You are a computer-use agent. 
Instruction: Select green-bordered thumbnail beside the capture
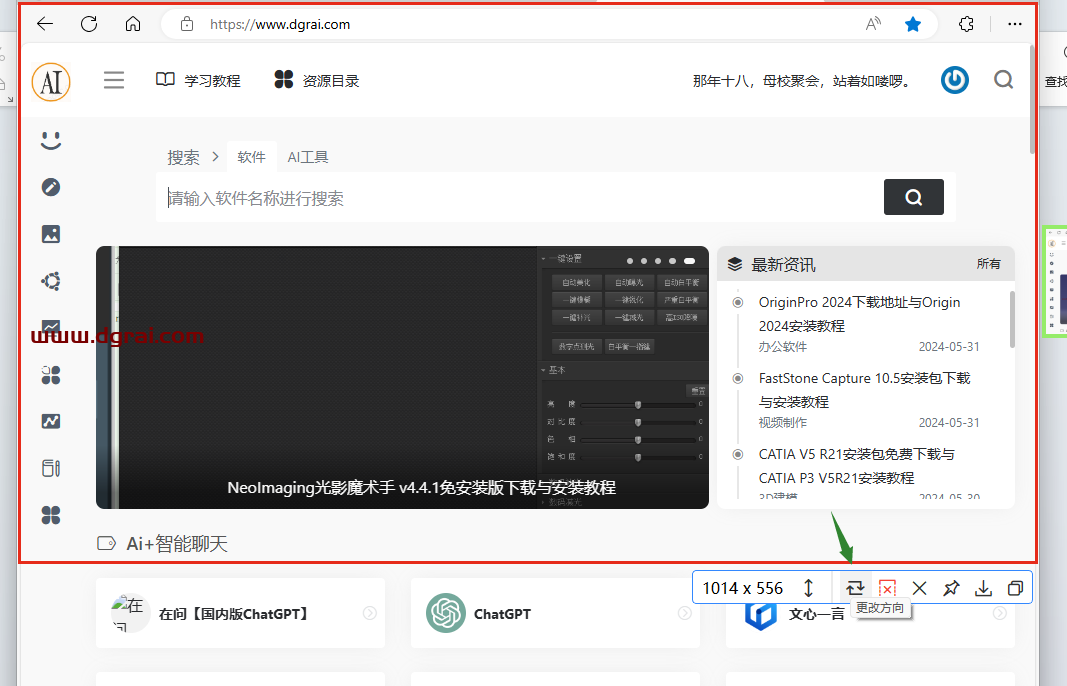pos(1054,281)
